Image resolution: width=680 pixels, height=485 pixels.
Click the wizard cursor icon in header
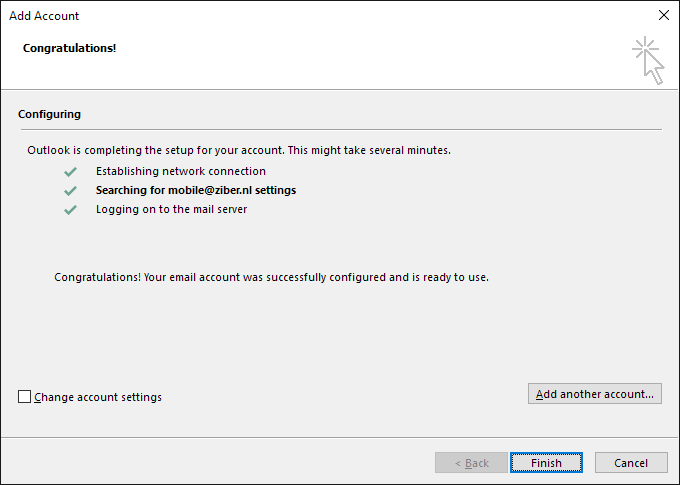[x=648, y=60]
